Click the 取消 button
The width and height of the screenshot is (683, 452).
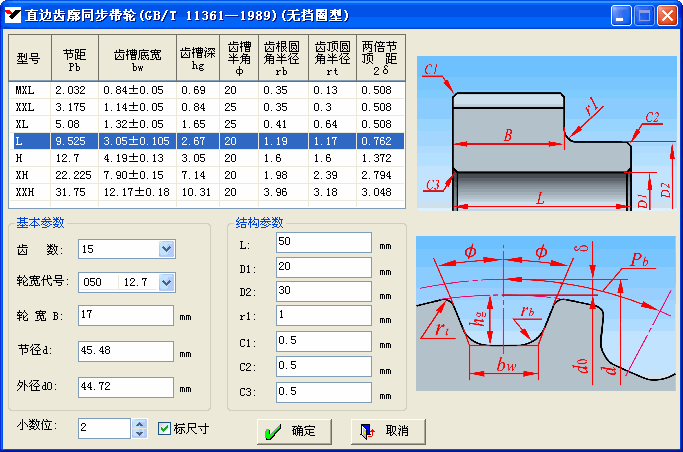click(388, 432)
